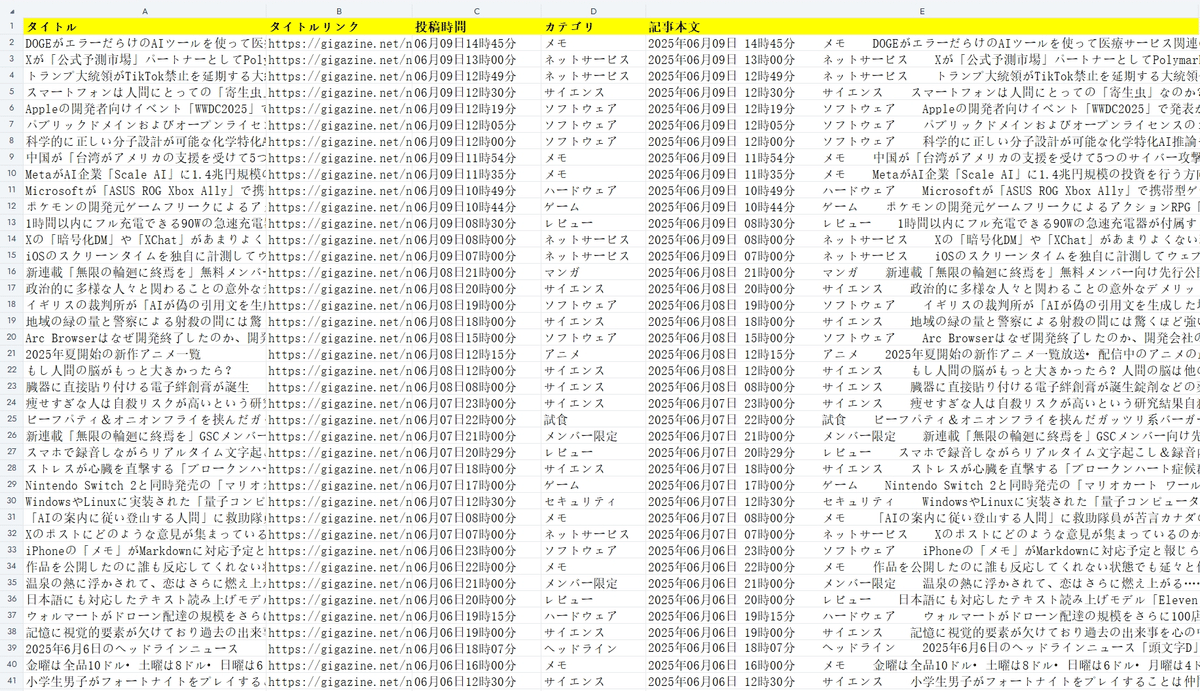Select title cell starting Arc Browserはなぜ開発終了
The height and width of the screenshot is (691, 1200).
point(145,337)
